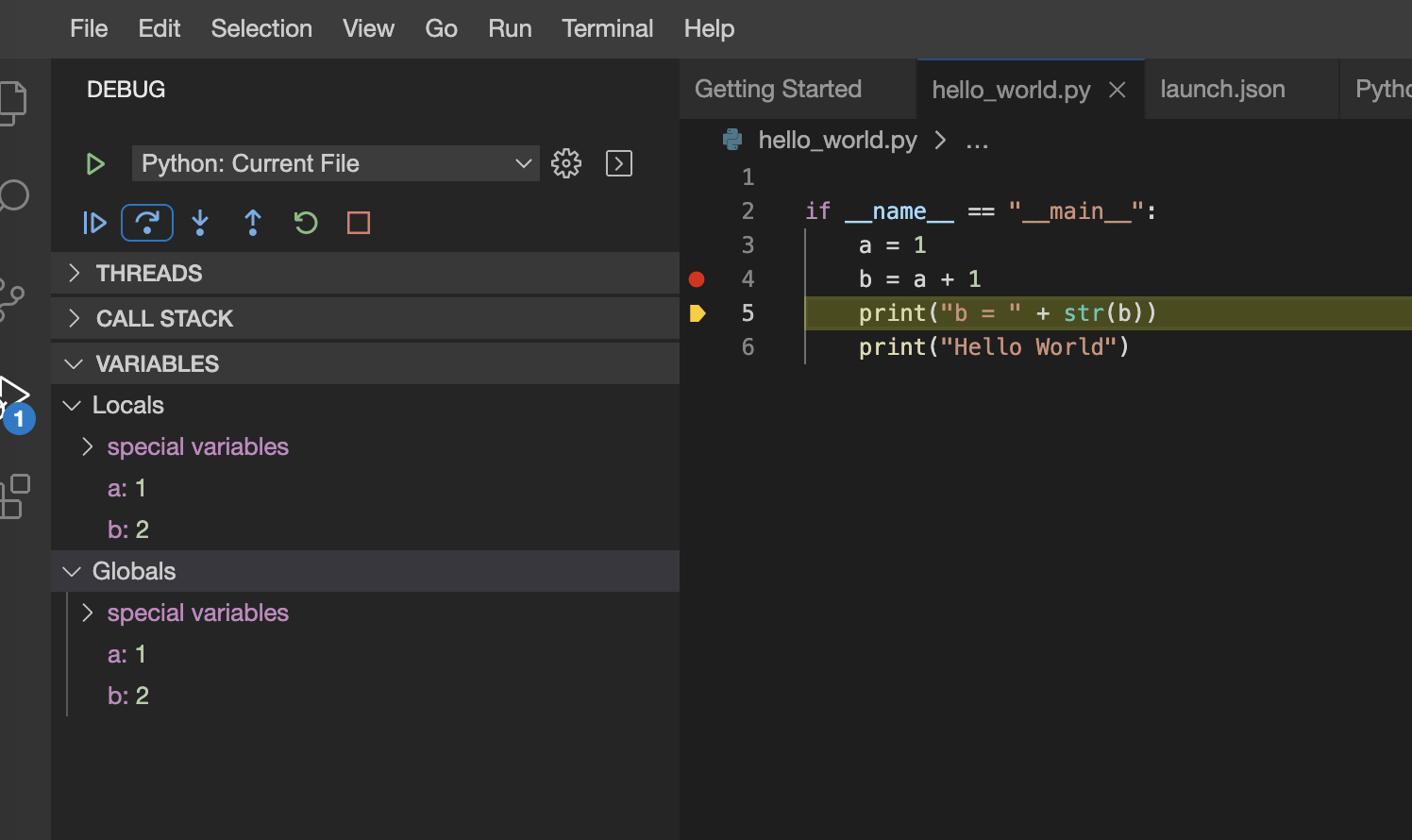Image resolution: width=1412 pixels, height=840 pixels.
Task: Stop debugging with the red square
Action: pos(359,223)
